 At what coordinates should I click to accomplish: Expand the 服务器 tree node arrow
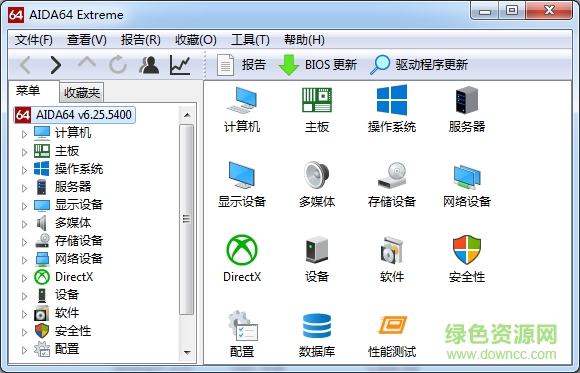click(24, 188)
